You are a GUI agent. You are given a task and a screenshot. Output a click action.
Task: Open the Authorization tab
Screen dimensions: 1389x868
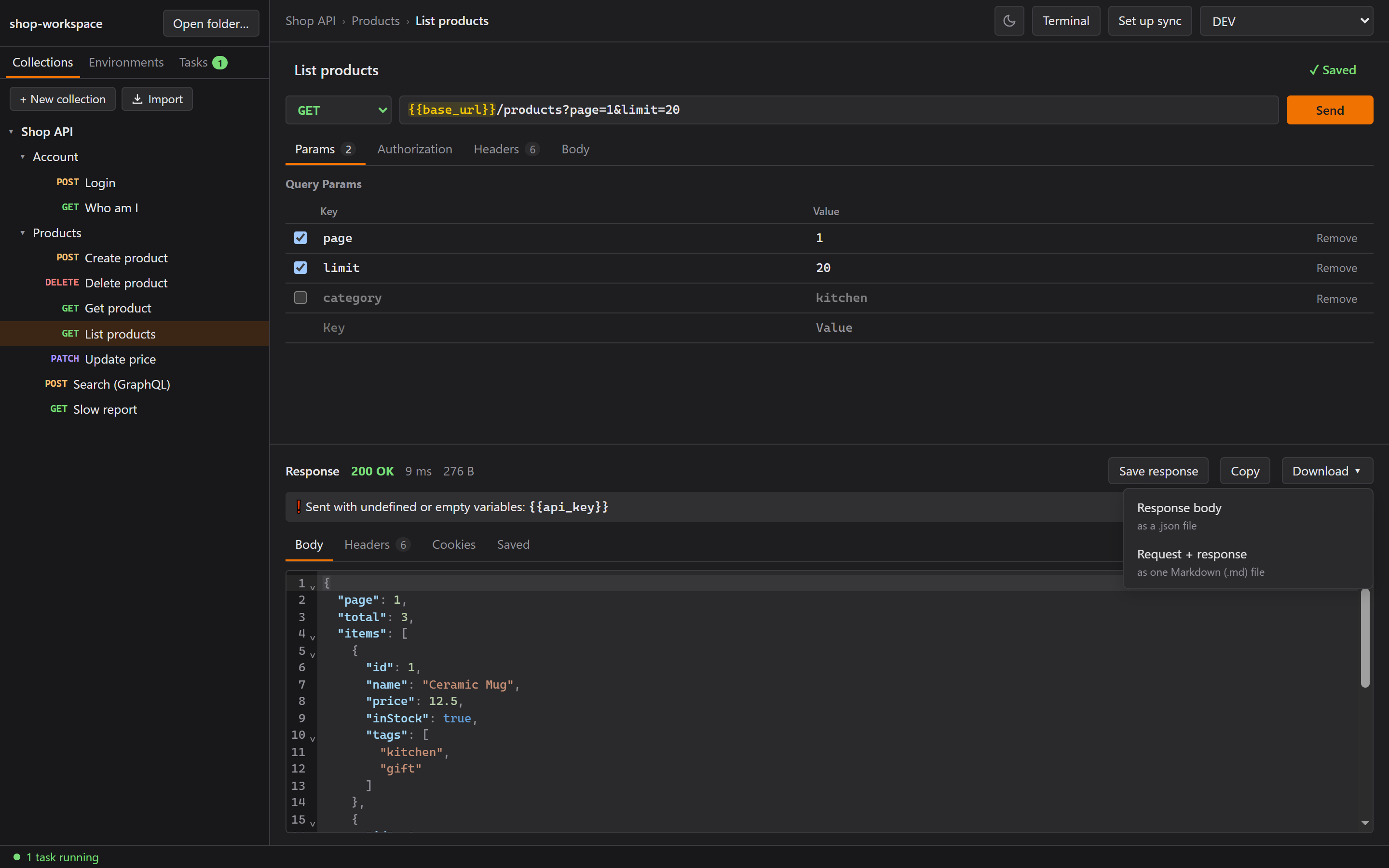pyautogui.click(x=414, y=149)
